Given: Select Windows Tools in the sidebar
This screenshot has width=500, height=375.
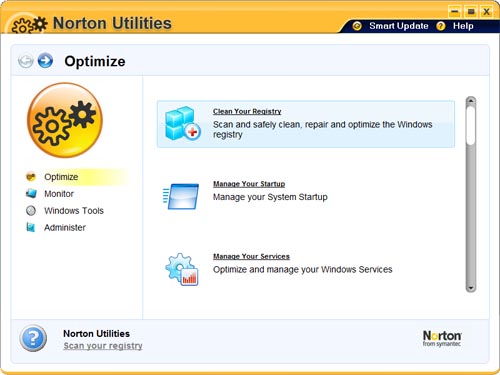Looking at the screenshot, I should click(x=74, y=211).
